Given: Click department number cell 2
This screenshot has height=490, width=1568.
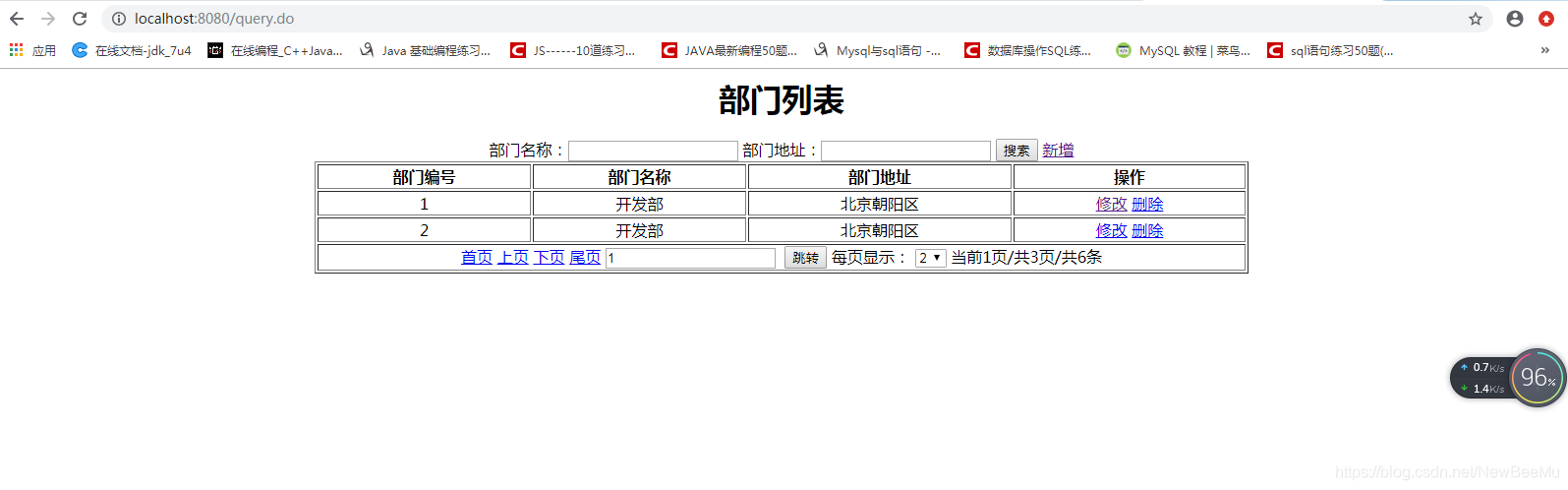Looking at the screenshot, I should pyautogui.click(x=425, y=231).
